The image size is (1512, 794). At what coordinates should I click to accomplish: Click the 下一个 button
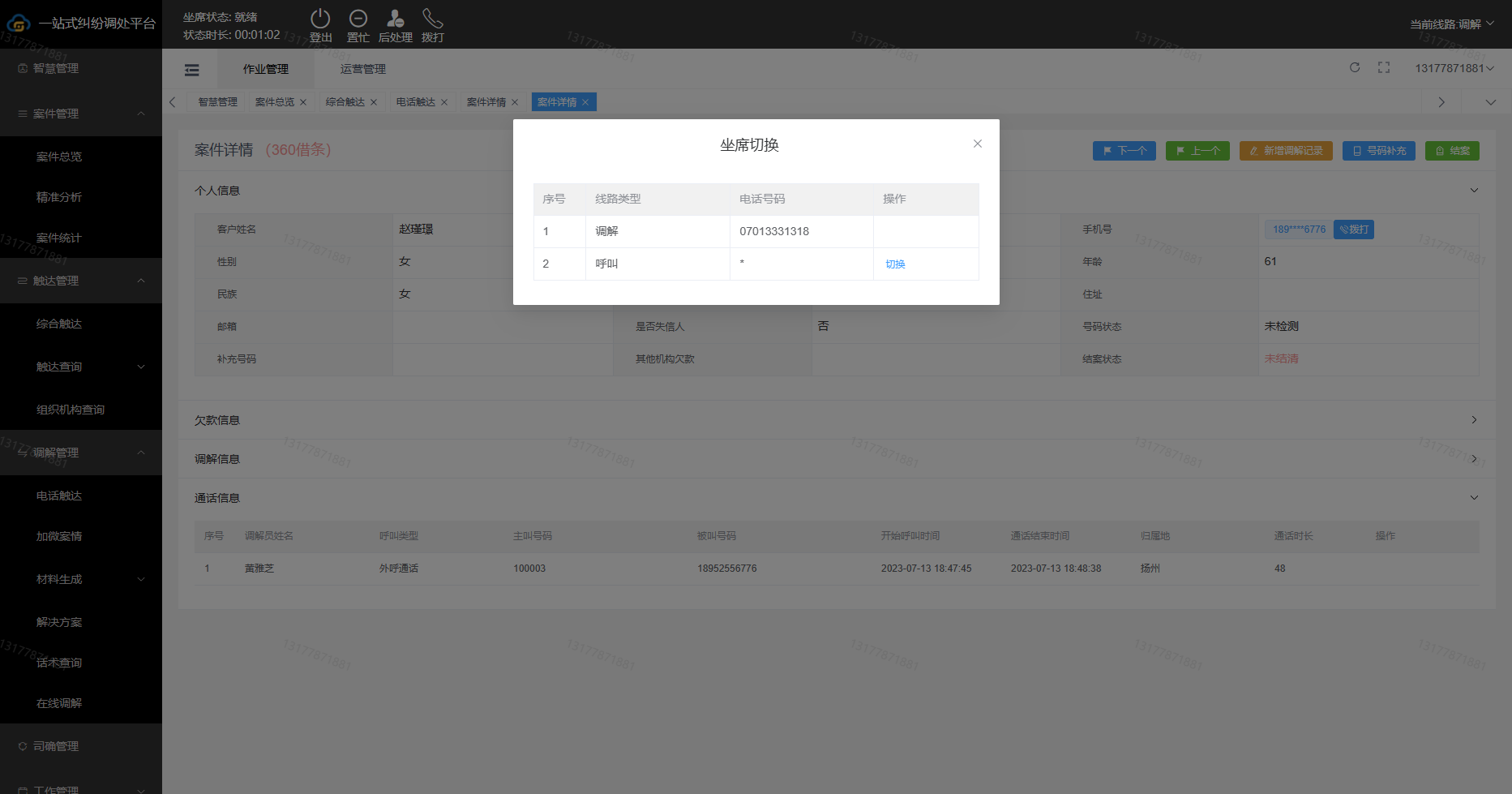pyautogui.click(x=1124, y=151)
